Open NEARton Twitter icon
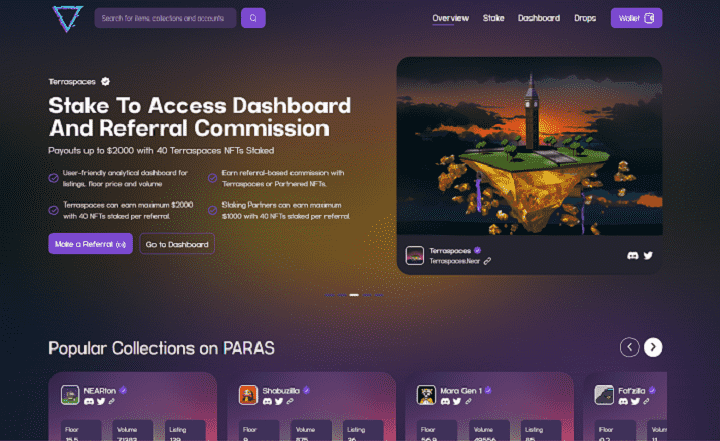Screen dimensions: 720x441 (x=101, y=401)
